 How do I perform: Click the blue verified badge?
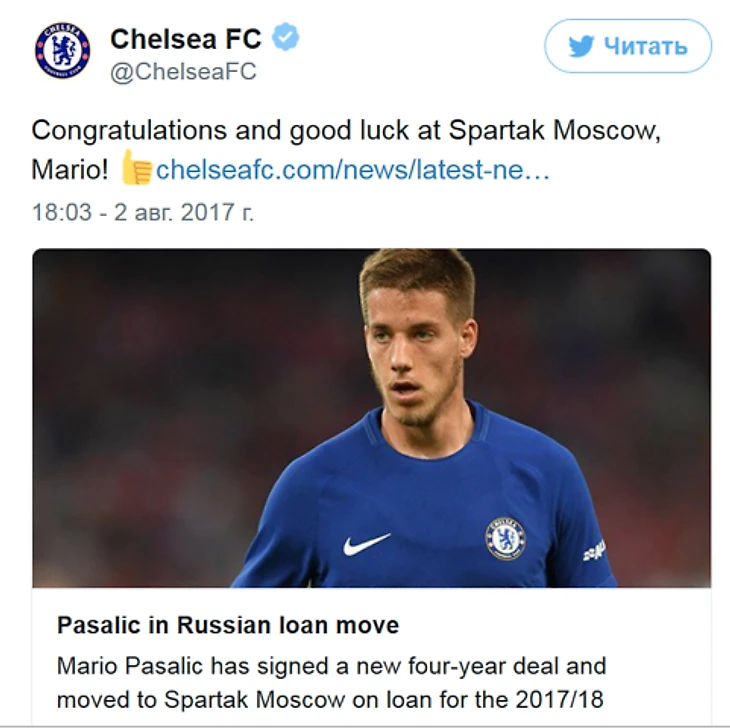click(286, 38)
